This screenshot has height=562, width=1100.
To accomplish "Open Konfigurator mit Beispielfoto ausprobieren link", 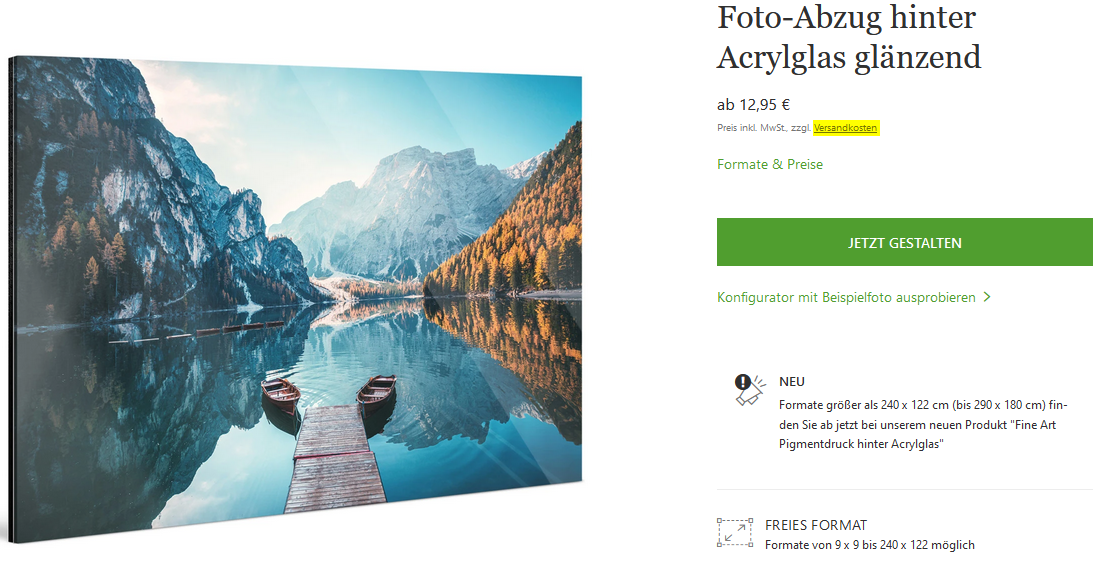I will click(x=846, y=297).
